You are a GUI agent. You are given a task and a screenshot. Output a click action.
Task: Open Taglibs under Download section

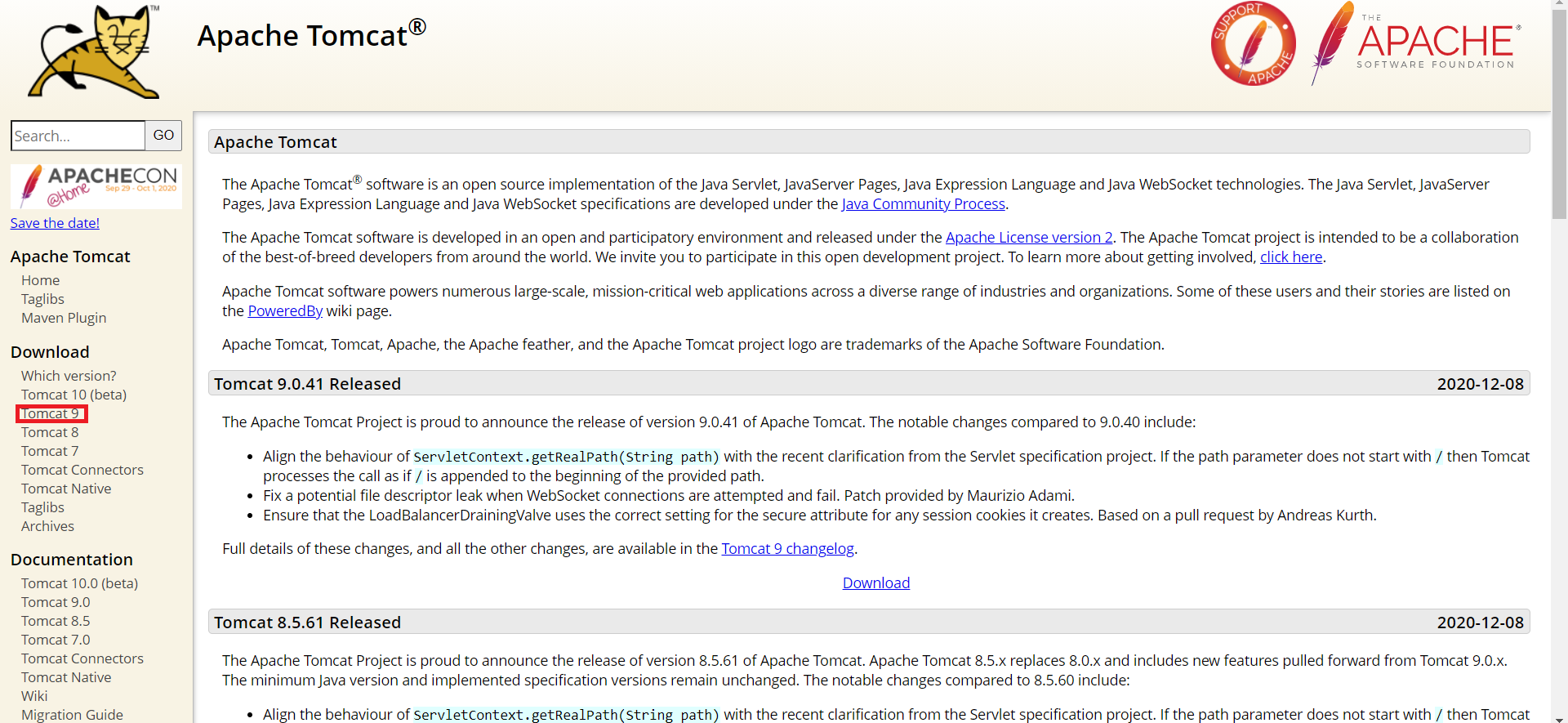click(x=42, y=507)
